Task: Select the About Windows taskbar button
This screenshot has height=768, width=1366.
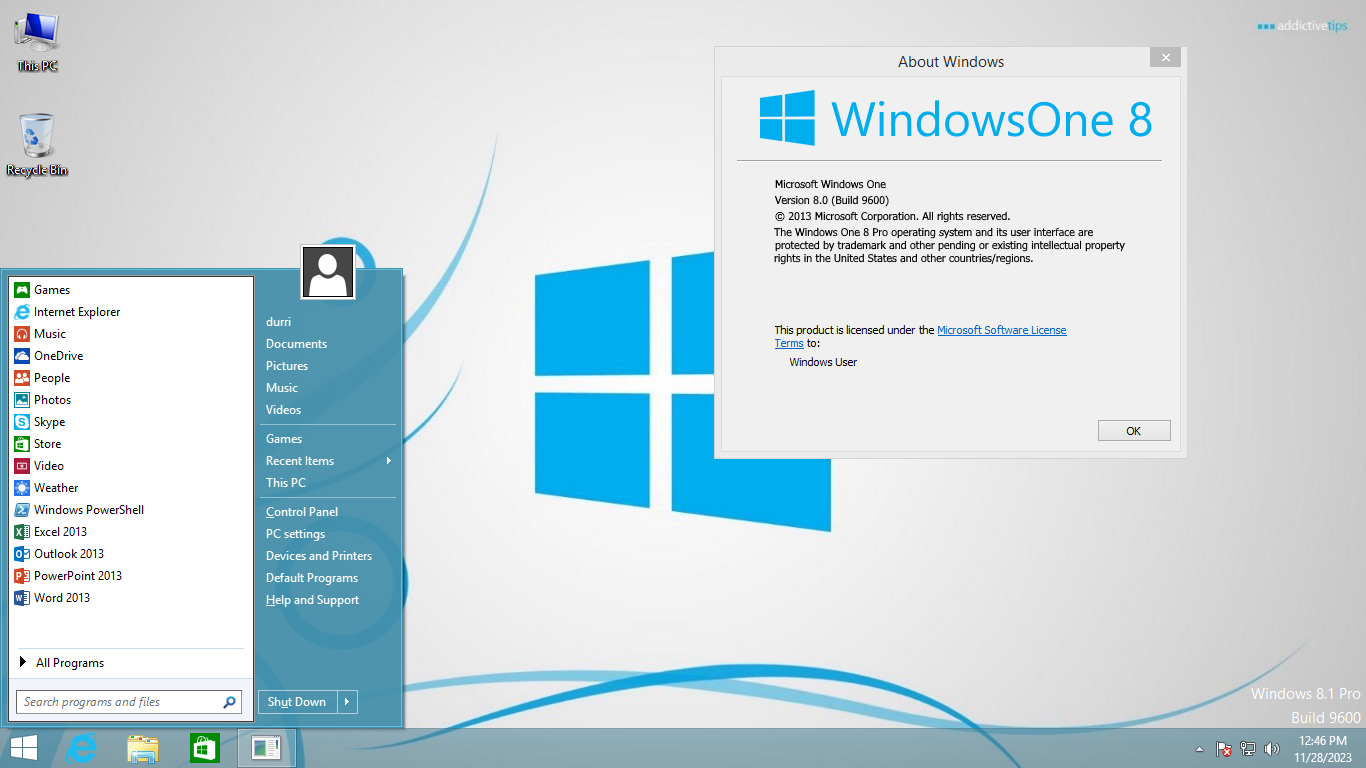Action: click(266, 748)
